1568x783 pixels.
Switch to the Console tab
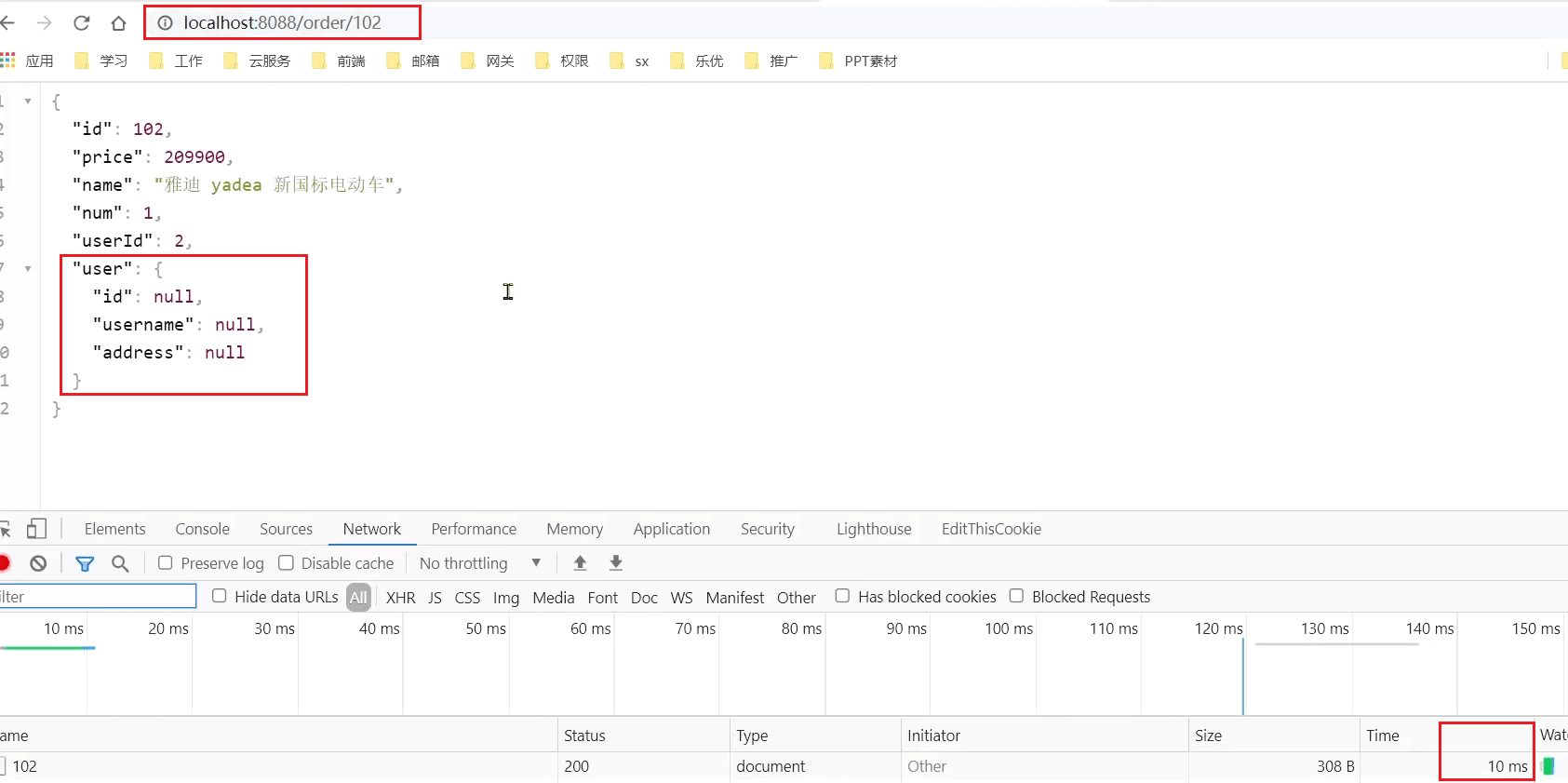202,529
